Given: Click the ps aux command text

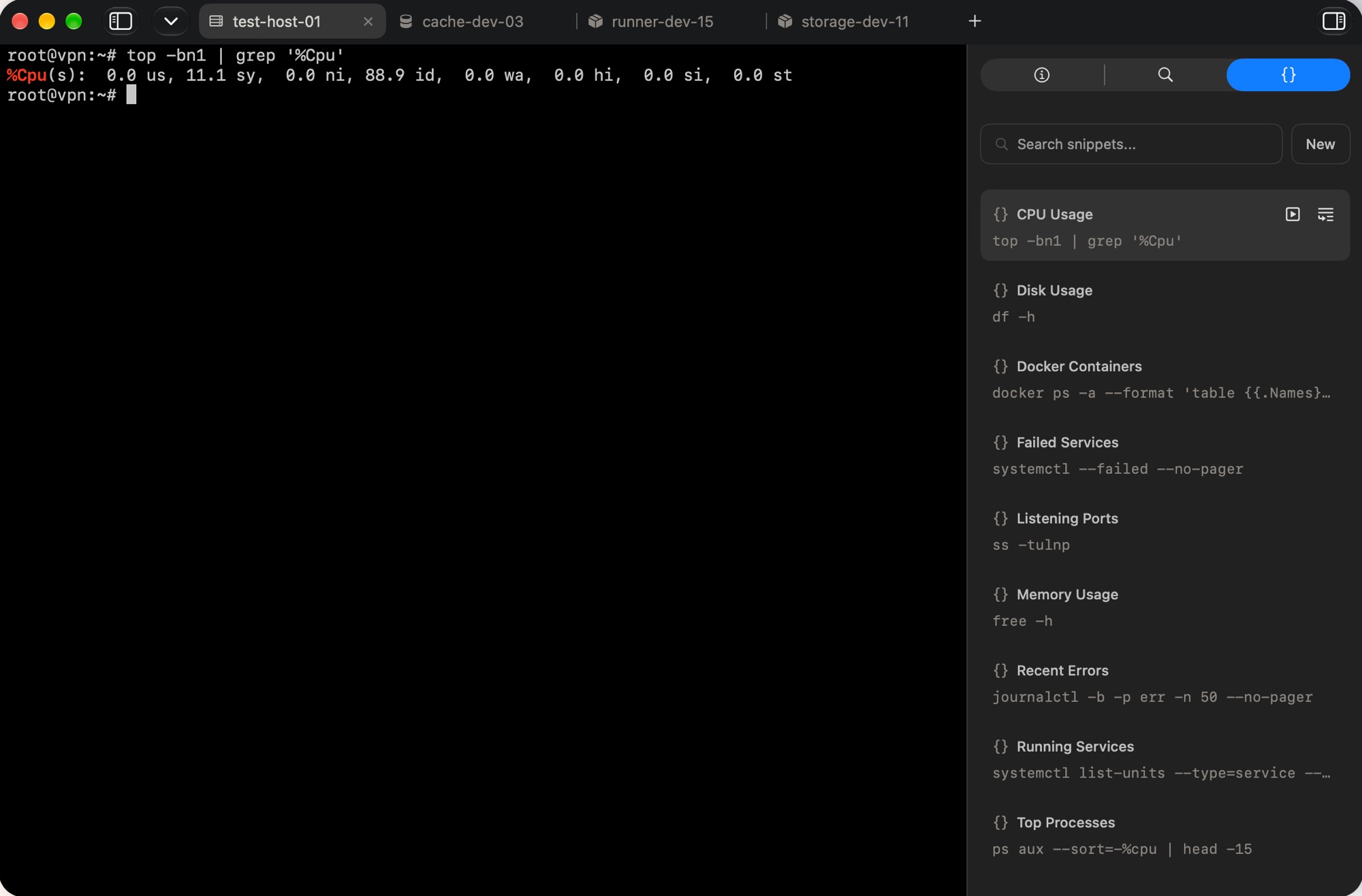Looking at the screenshot, I should [1122, 849].
